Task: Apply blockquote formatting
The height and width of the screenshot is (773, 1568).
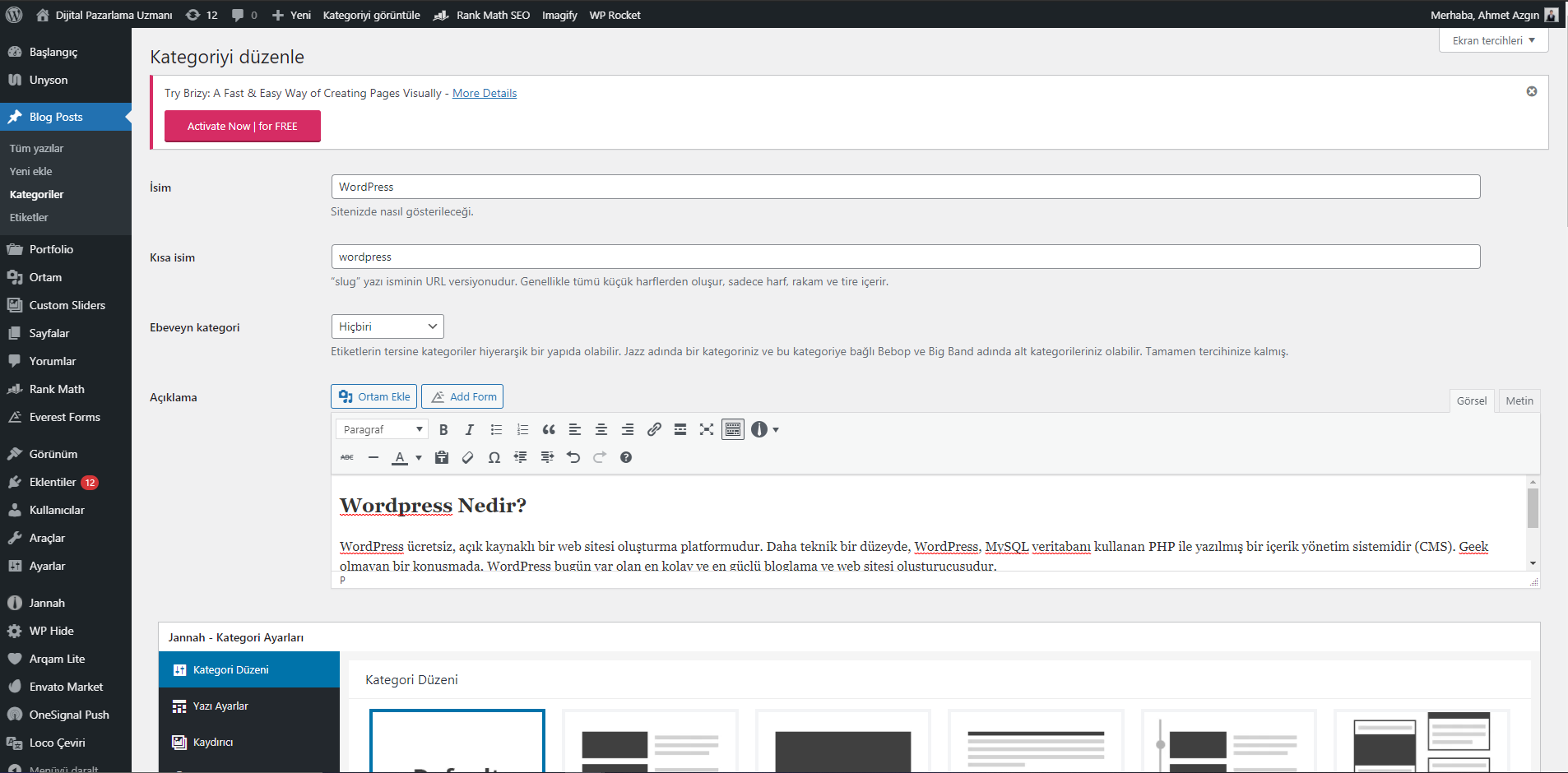Action: tap(549, 429)
